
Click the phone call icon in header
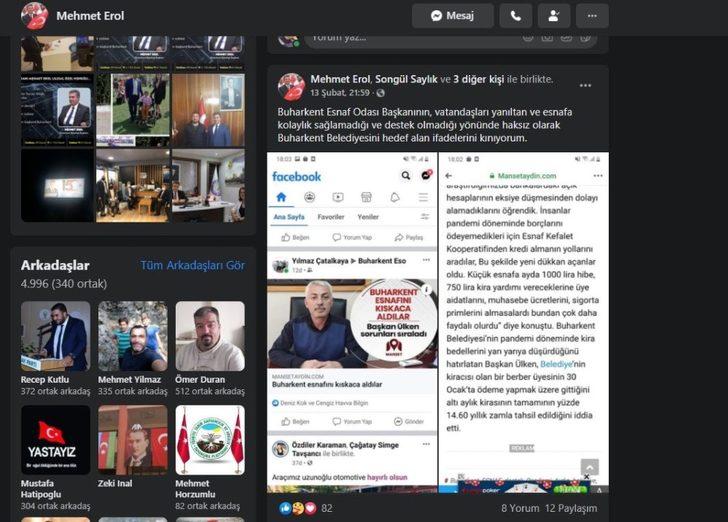pos(515,16)
